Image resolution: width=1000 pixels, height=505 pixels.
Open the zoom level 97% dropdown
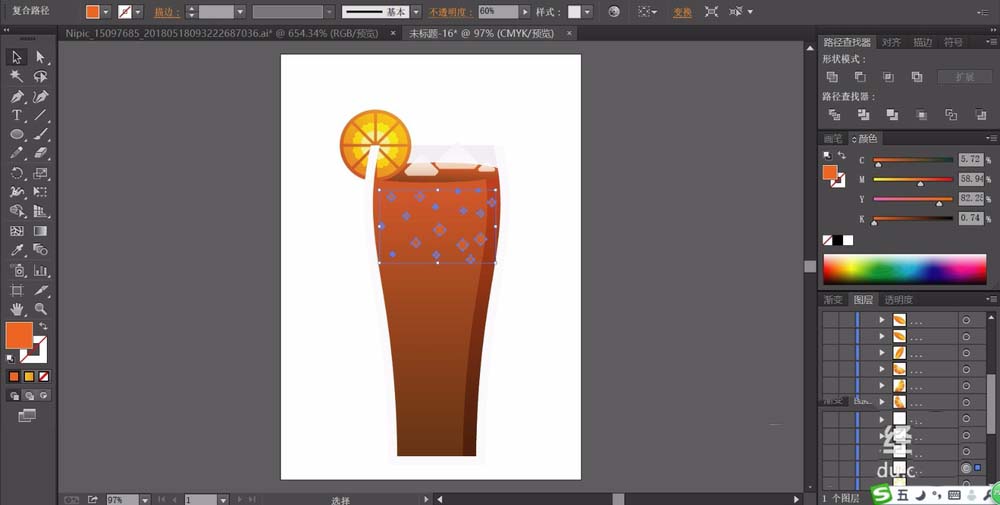pos(145,500)
